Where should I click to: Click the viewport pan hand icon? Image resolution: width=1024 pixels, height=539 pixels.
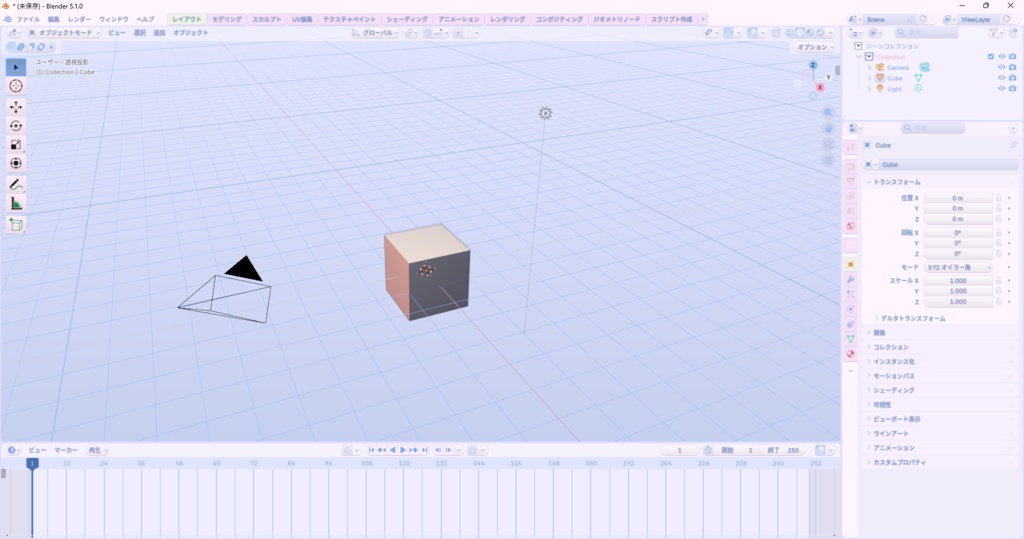(828, 129)
